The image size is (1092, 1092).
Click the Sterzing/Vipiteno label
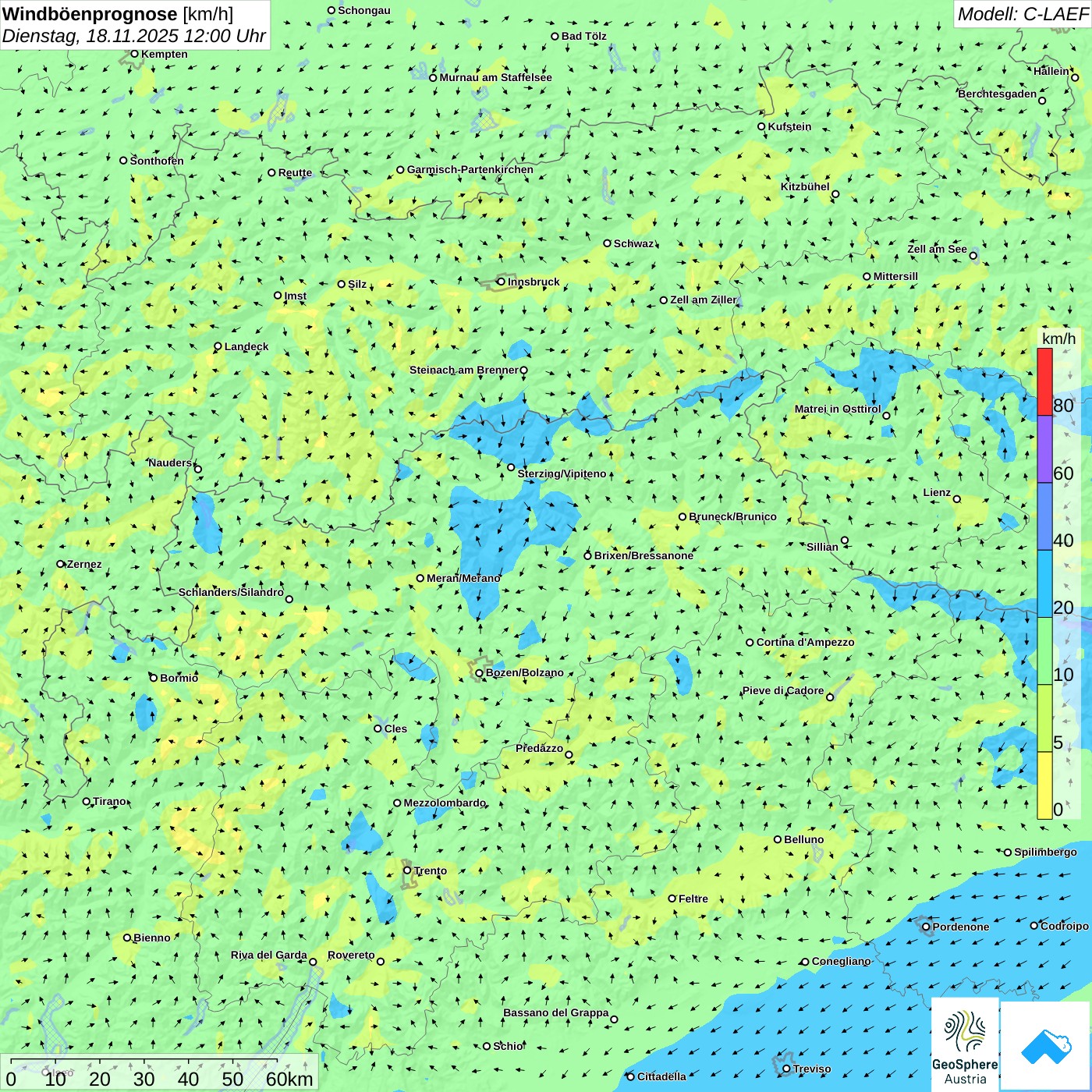[x=562, y=473]
